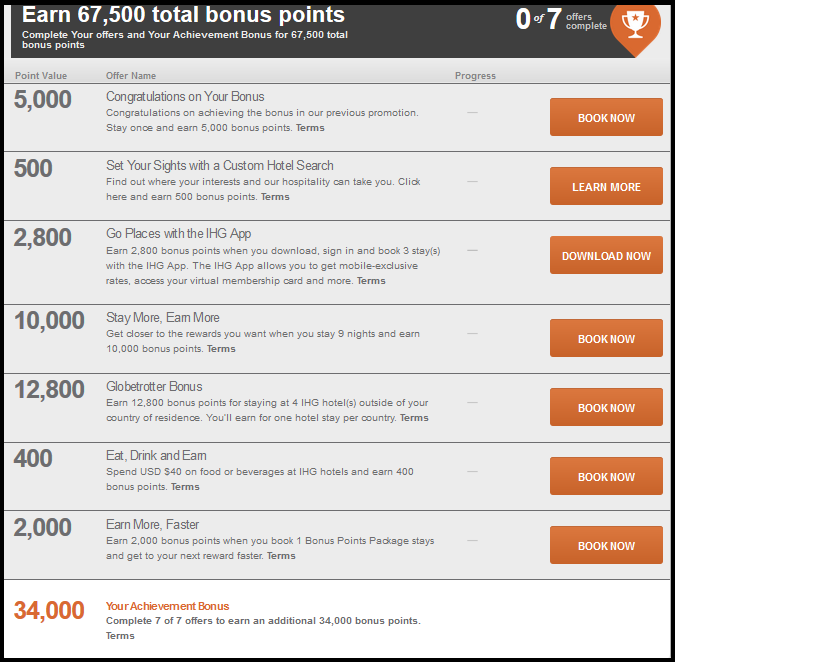Open Terms link in IHG App offer

click(x=371, y=281)
